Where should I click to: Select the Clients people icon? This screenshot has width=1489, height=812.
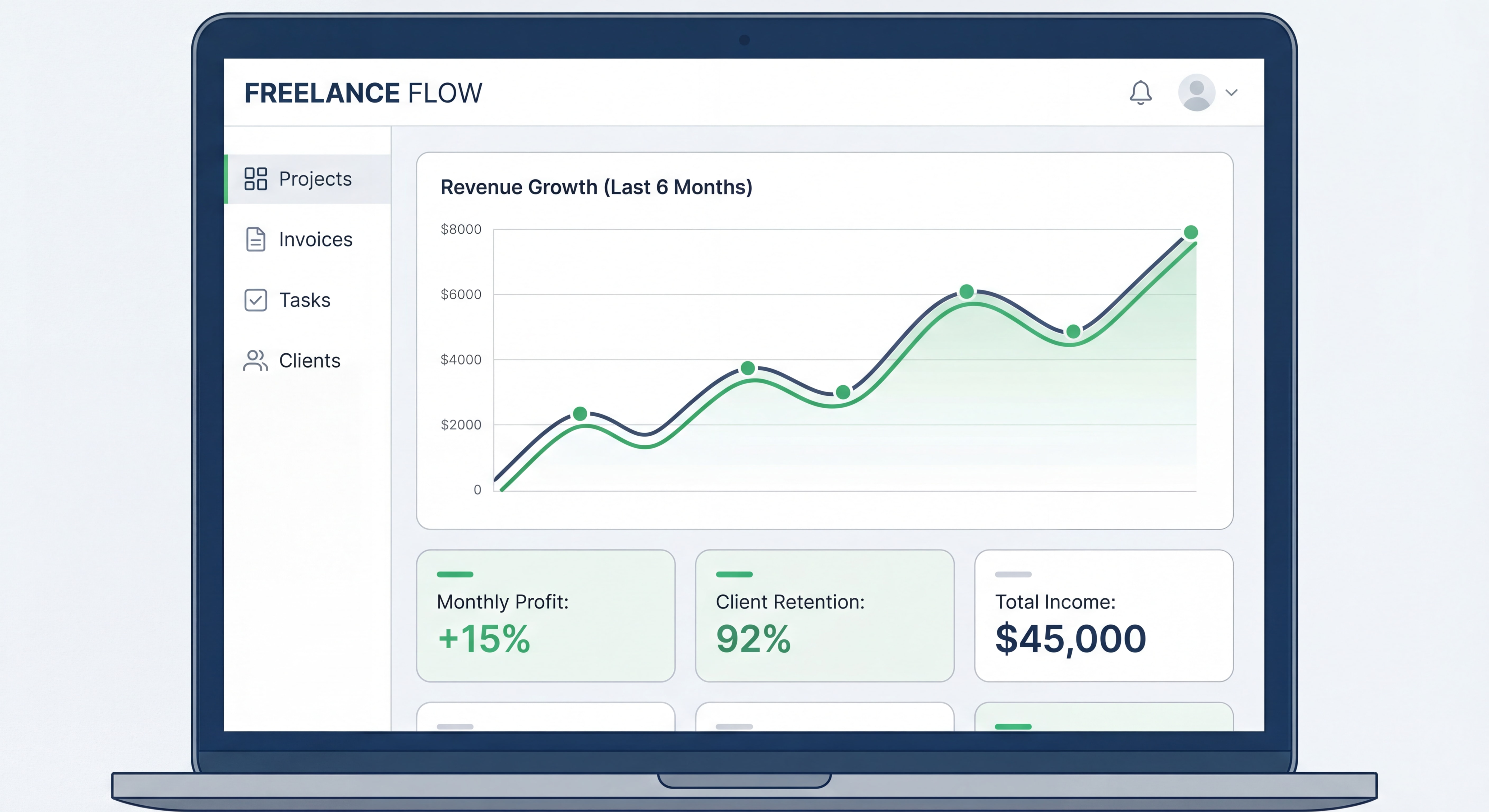click(256, 361)
